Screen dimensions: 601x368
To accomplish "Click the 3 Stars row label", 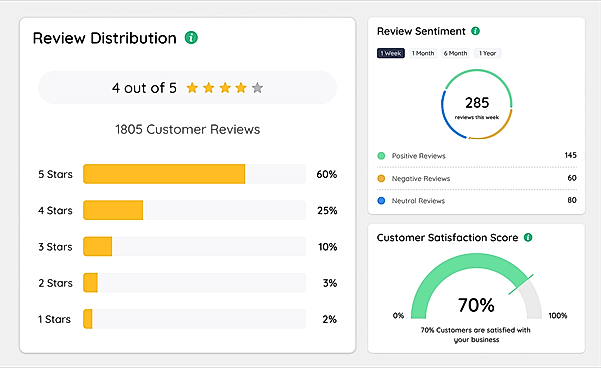I will pos(55,247).
